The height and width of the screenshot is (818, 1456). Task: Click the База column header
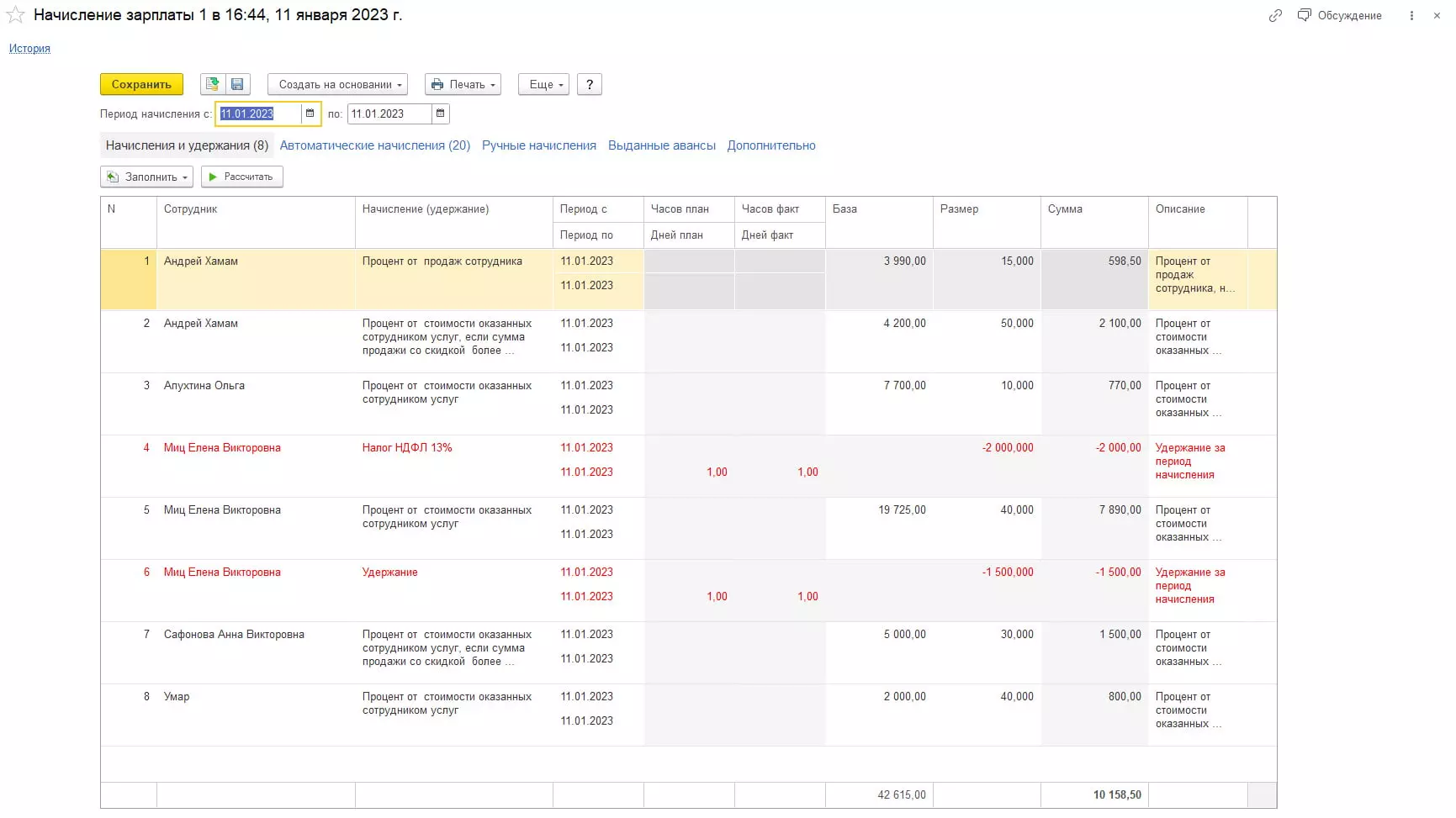[x=879, y=222]
